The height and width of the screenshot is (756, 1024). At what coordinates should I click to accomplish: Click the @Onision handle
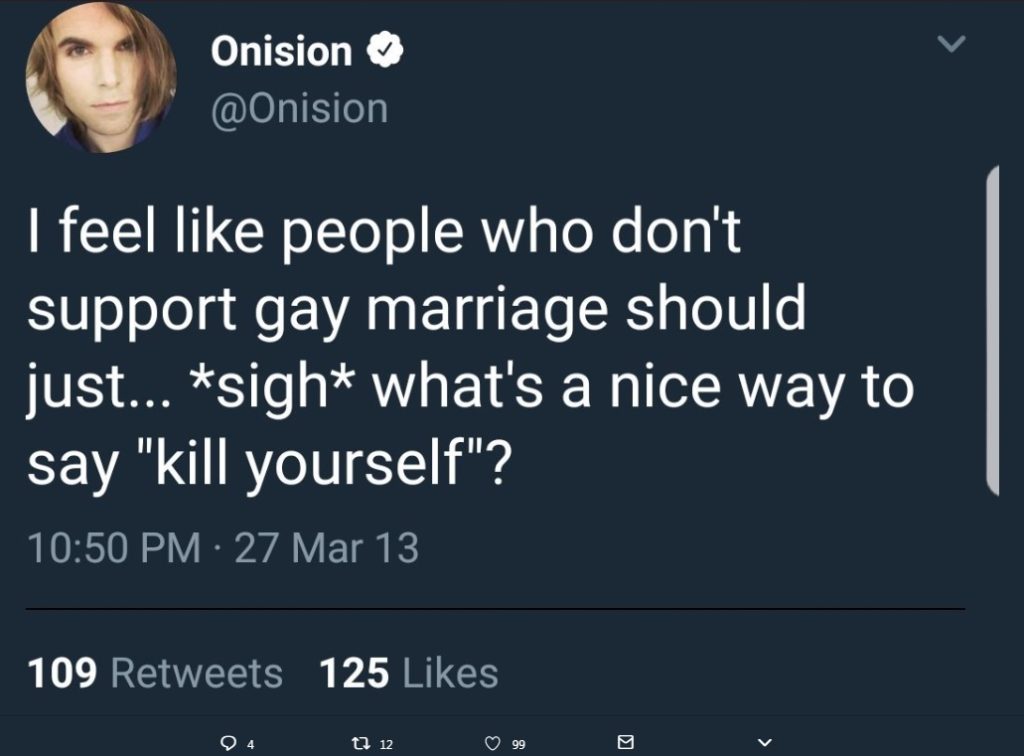(x=299, y=107)
